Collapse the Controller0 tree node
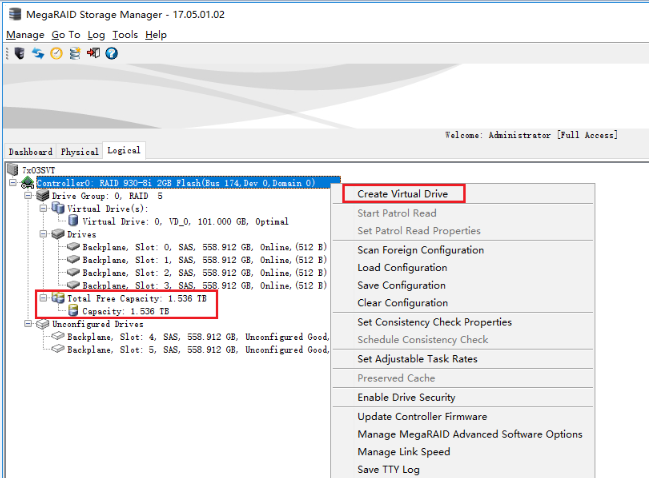Screen dimensions: 649x478 [x=13, y=183]
